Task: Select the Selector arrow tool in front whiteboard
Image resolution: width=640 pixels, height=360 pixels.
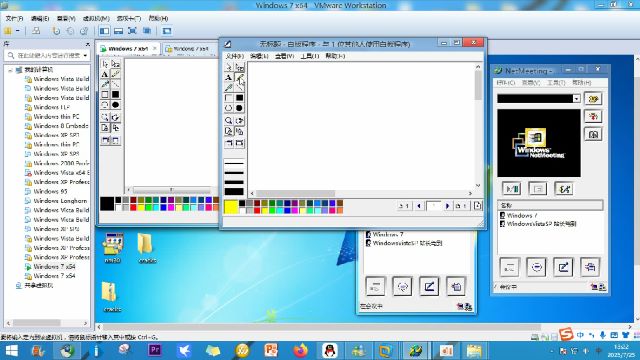Action: 229,67
